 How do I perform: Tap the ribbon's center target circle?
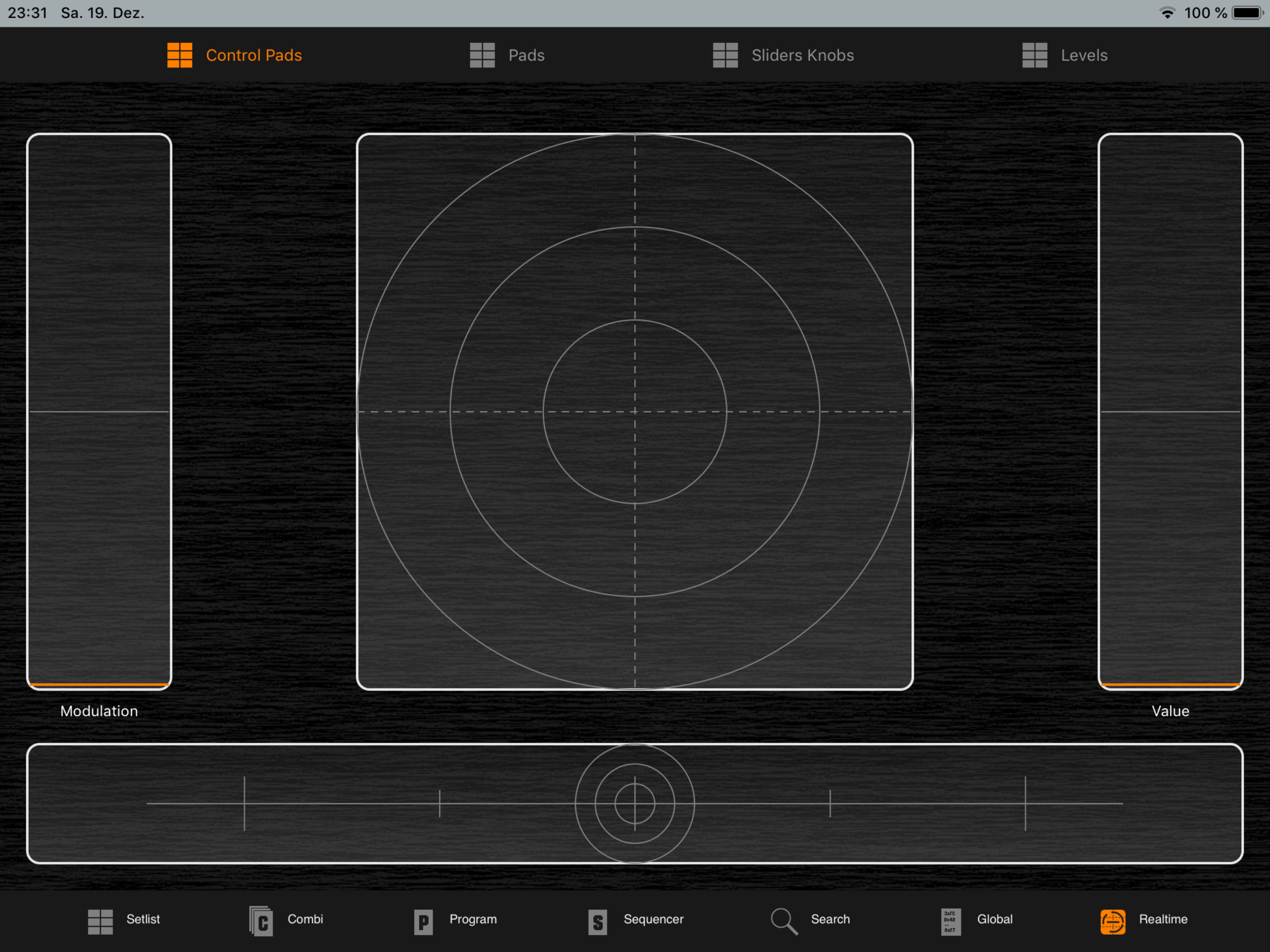[635, 803]
